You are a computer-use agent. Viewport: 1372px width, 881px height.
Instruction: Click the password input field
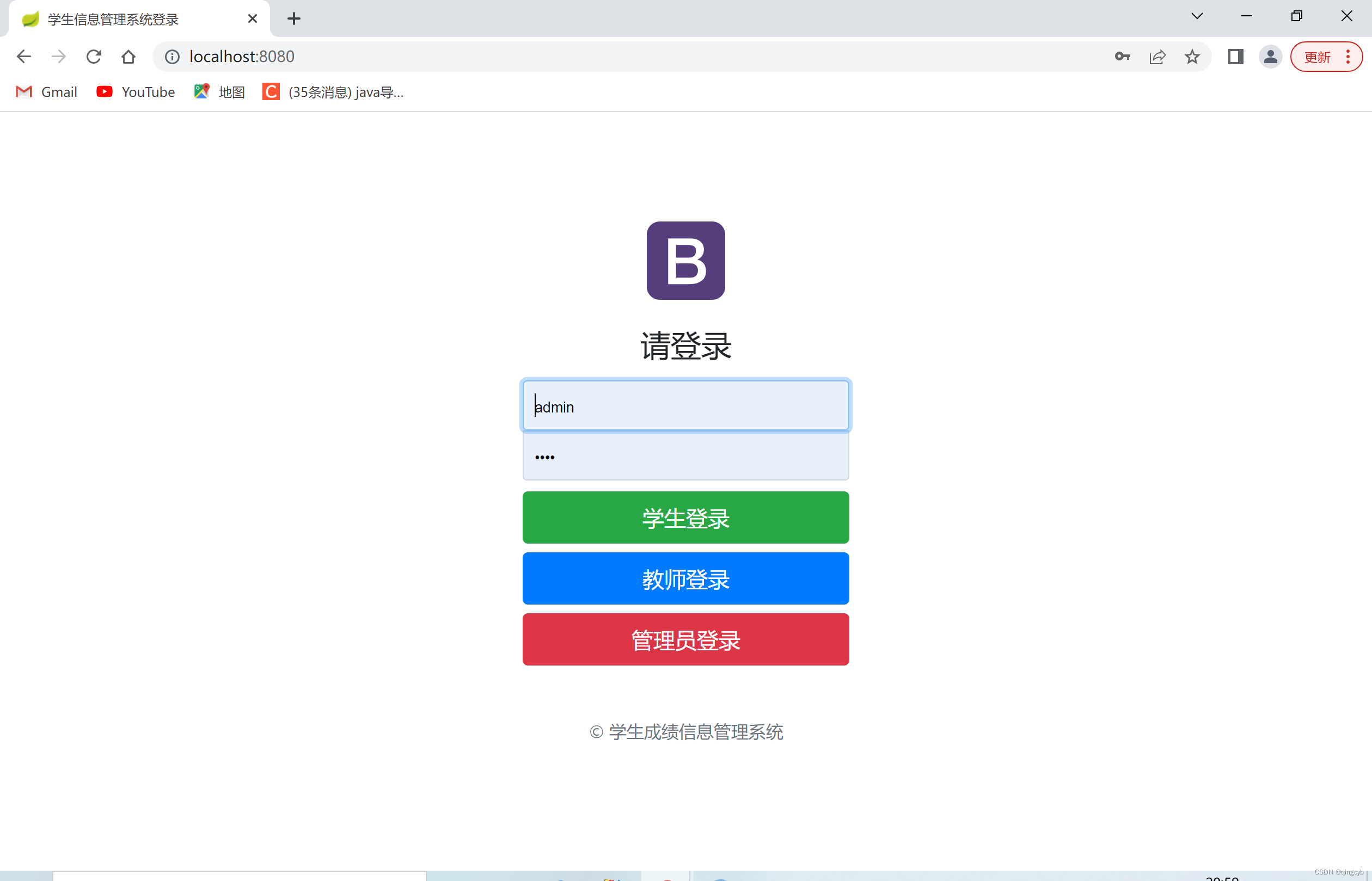pos(685,456)
